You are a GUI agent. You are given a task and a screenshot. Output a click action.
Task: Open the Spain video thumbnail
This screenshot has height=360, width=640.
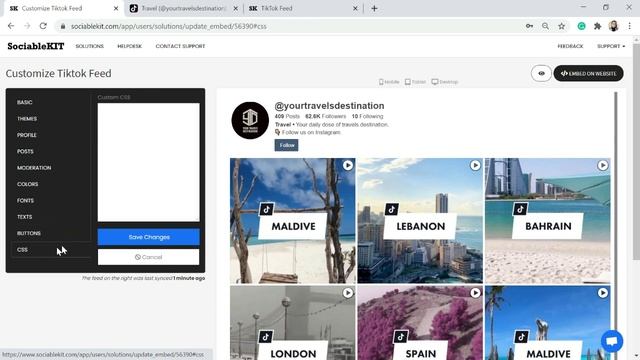click(420, 322)
